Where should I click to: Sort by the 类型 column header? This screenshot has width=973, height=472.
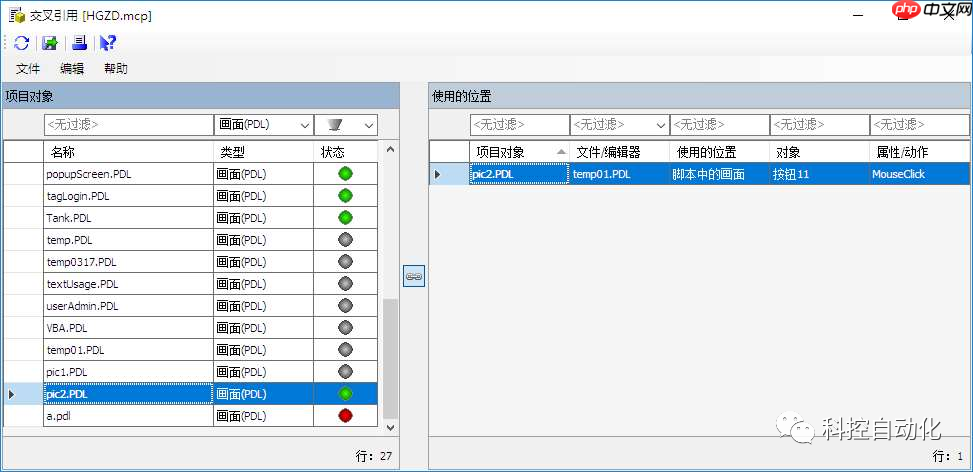point(264,152)
